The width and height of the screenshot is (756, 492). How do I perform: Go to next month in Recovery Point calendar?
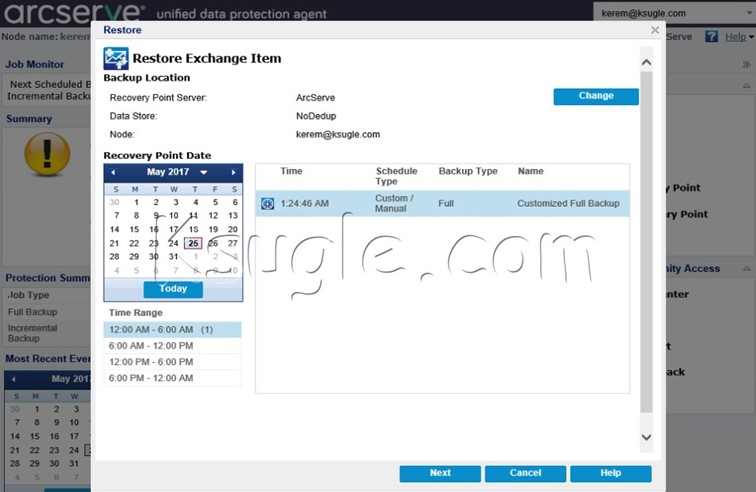click(x=234, y=172)
